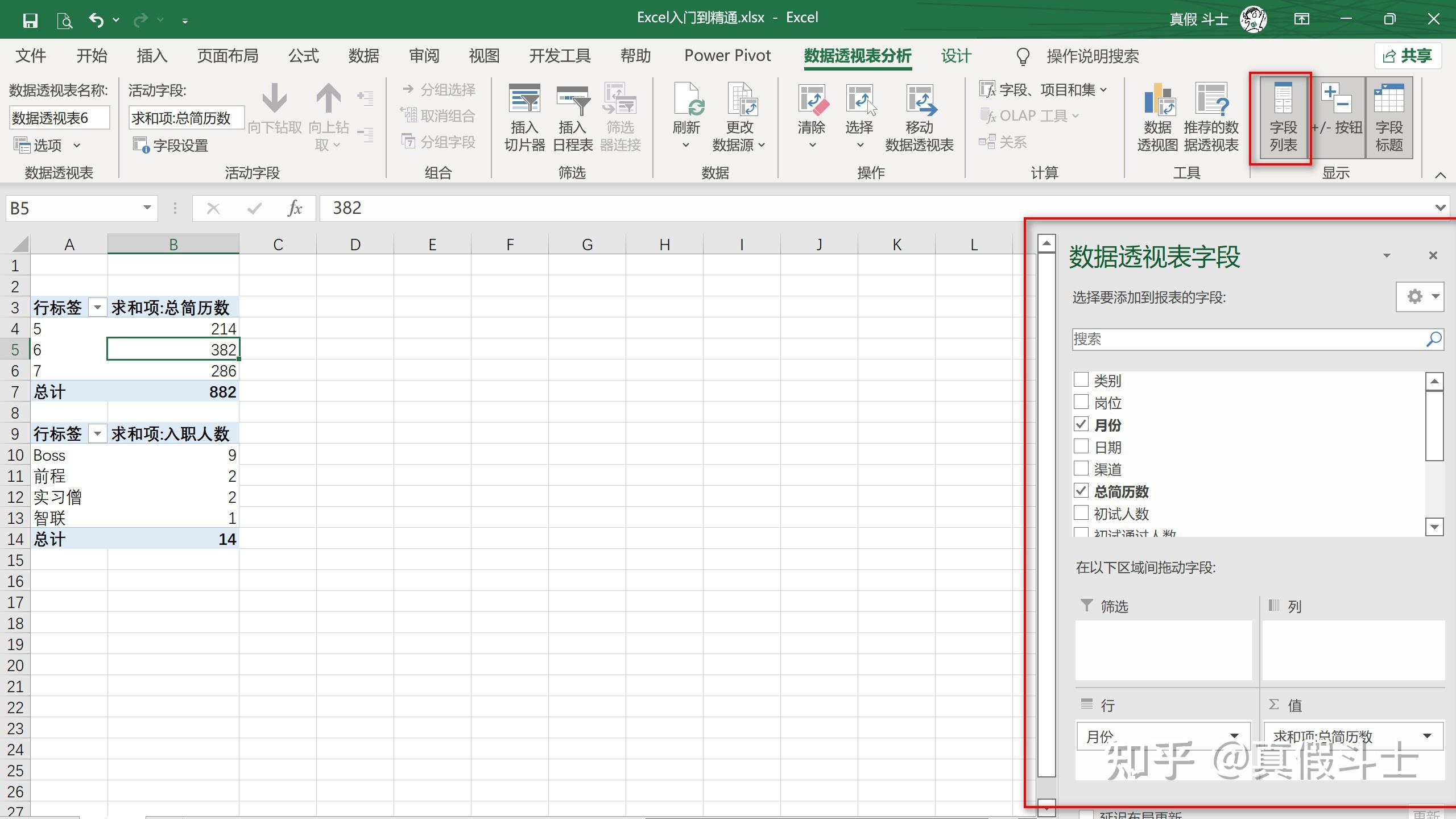Viewport: 1456px width, 819px height.
Task: Uncheck the 月份 field checkbox
Action: pos(1081,424)
